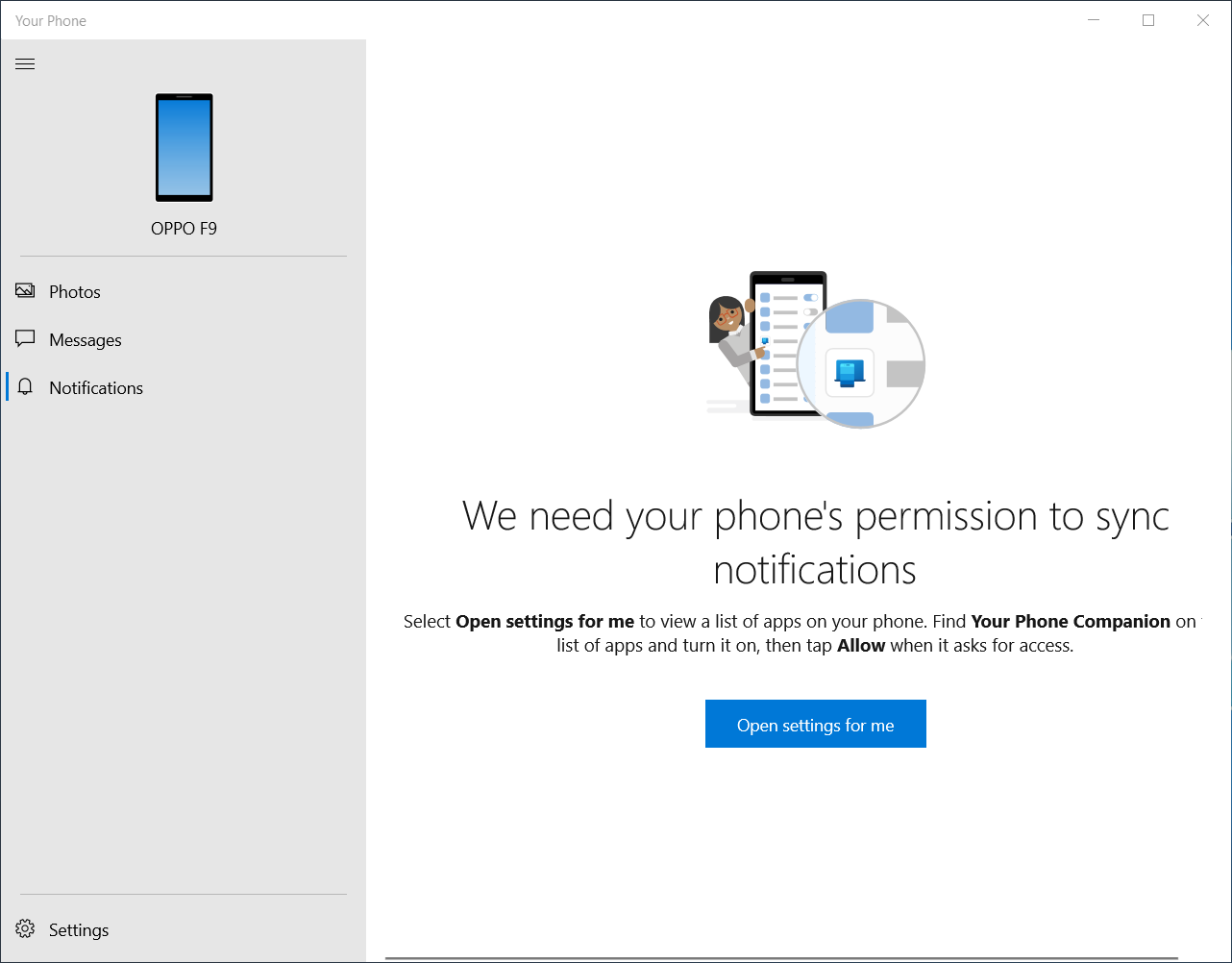Open the hamburger navigation menu
Viewport: 1232px width, 963px height.
(25, 64)
